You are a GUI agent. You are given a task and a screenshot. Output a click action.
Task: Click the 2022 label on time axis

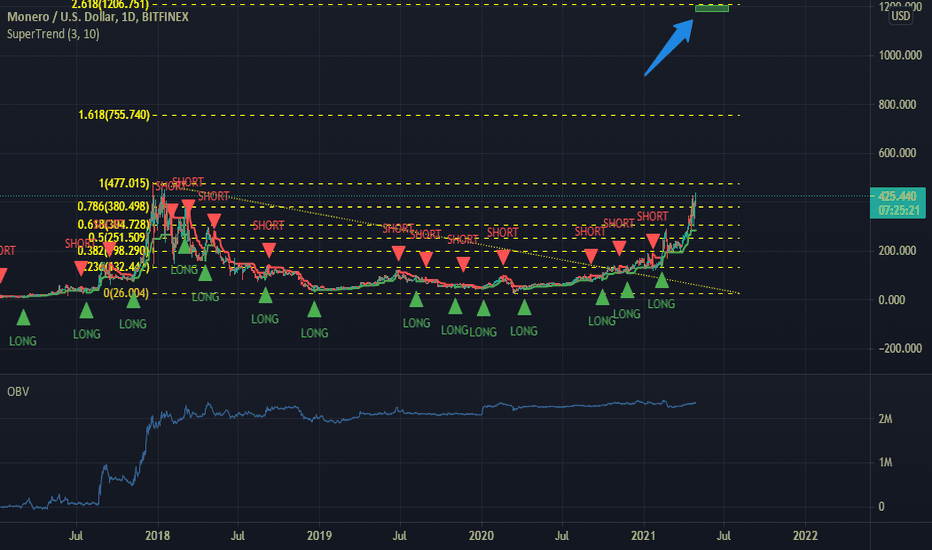pos(805,536)
